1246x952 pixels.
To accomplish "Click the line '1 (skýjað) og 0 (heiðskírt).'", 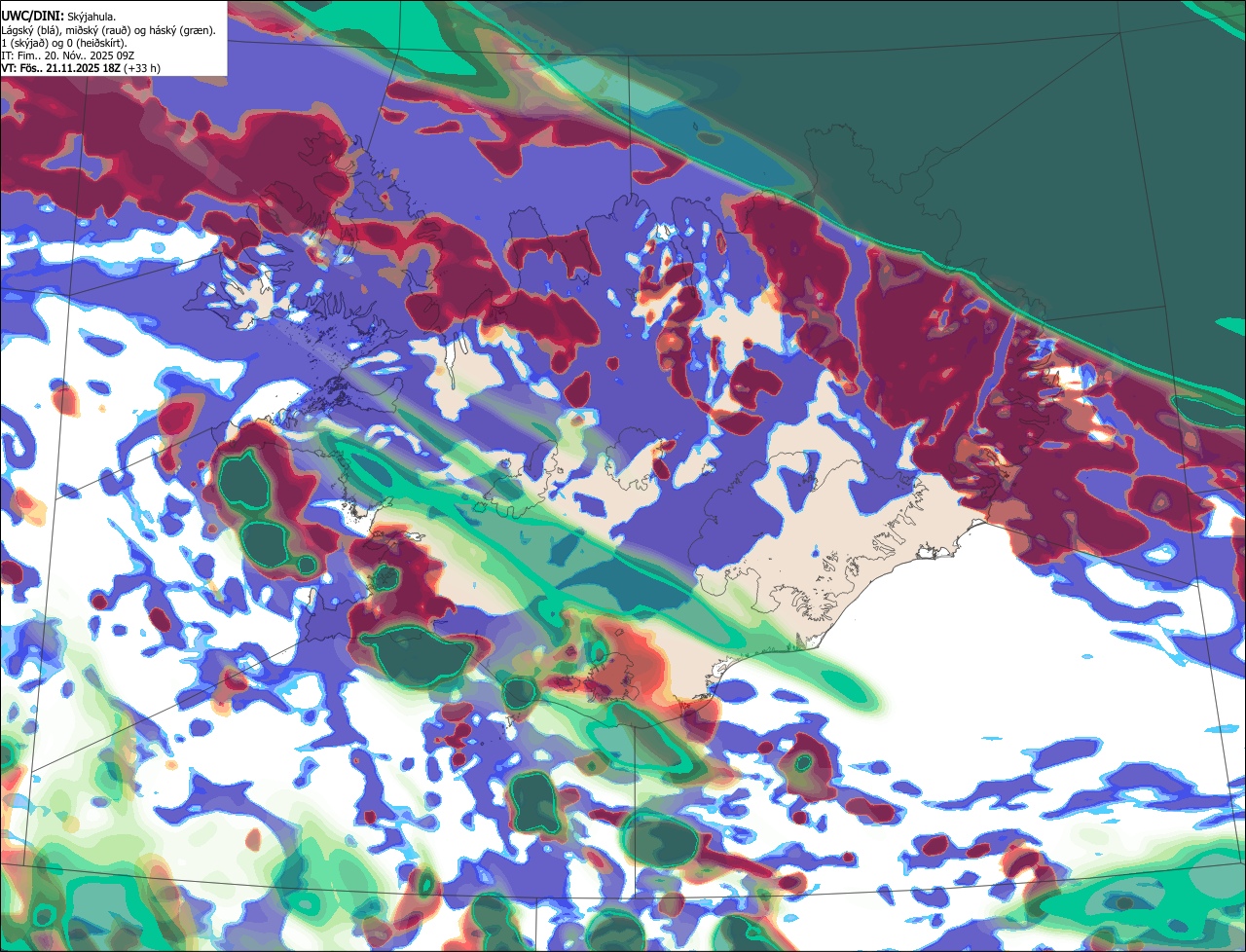I will tap(64, 43).
